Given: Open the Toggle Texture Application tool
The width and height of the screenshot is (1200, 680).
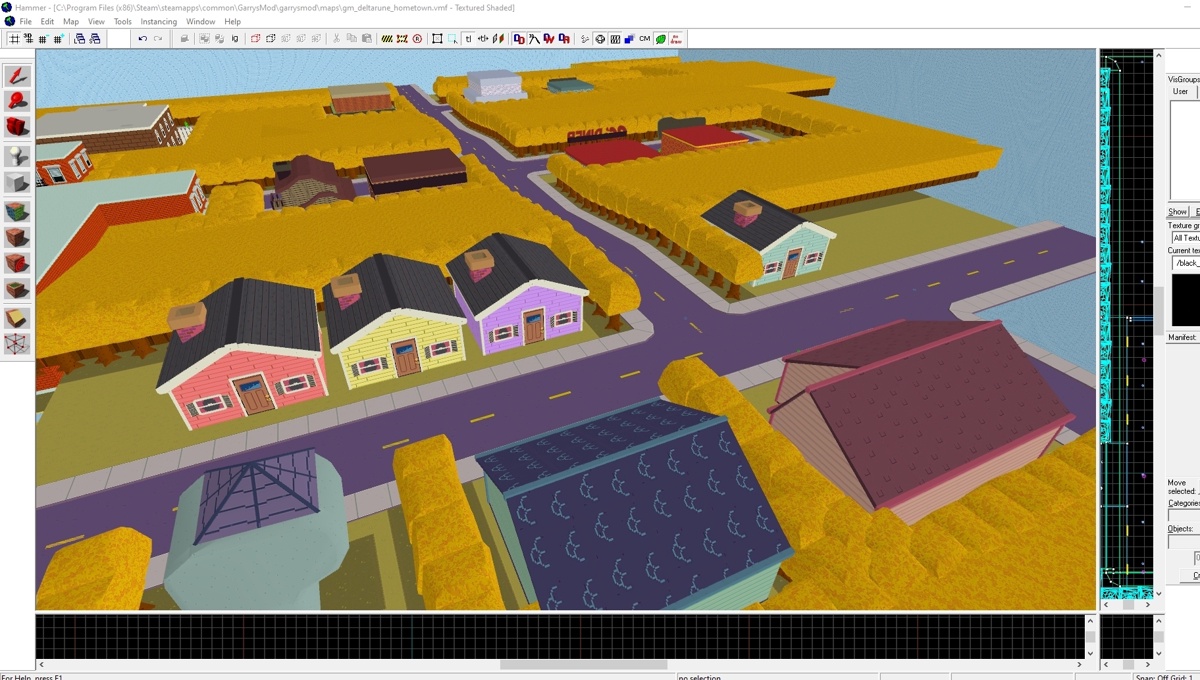Looking at the screenshot, I should point(17,212).
